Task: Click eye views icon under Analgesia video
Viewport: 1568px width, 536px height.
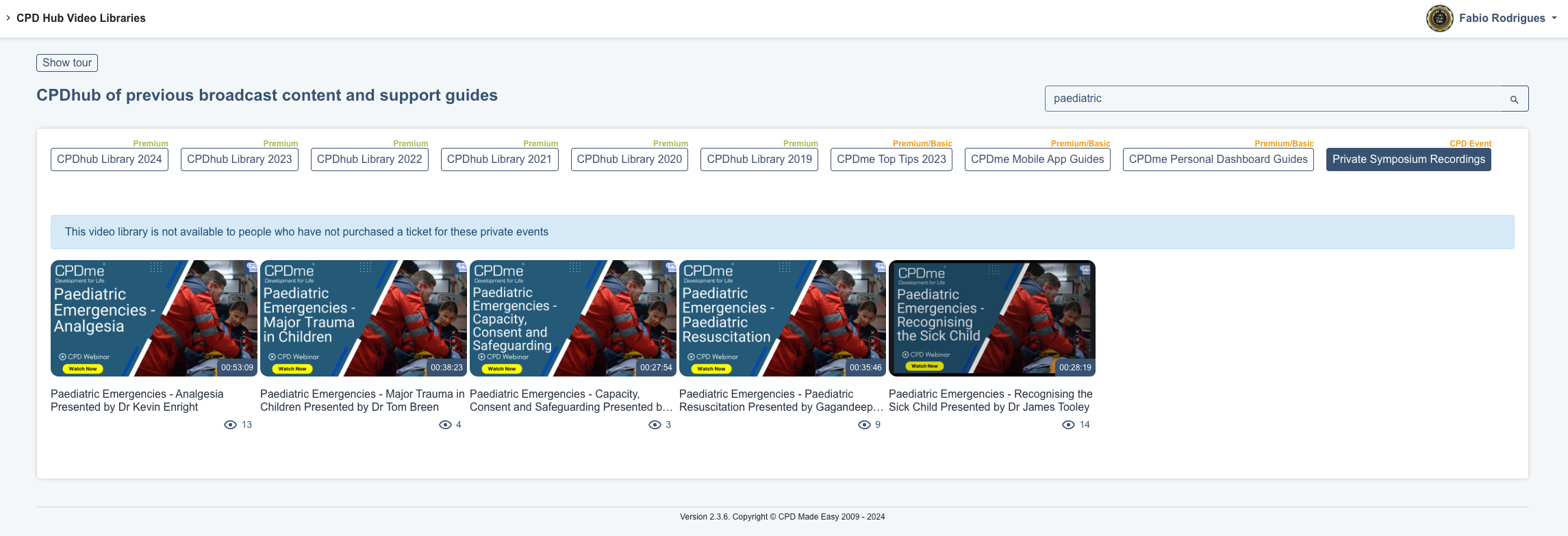Action: [230, 425]
